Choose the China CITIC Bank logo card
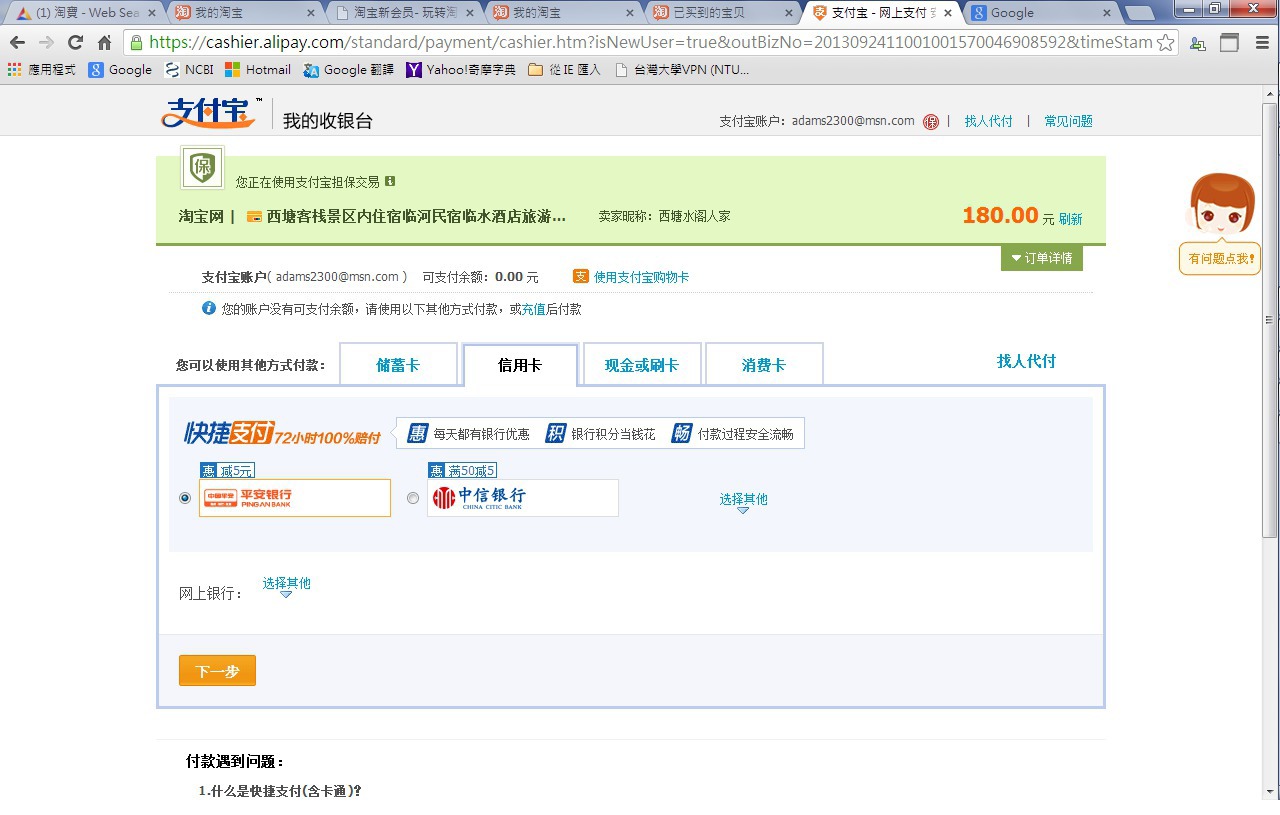Viewport: 1280px width, 815px height. click(523, 498)
